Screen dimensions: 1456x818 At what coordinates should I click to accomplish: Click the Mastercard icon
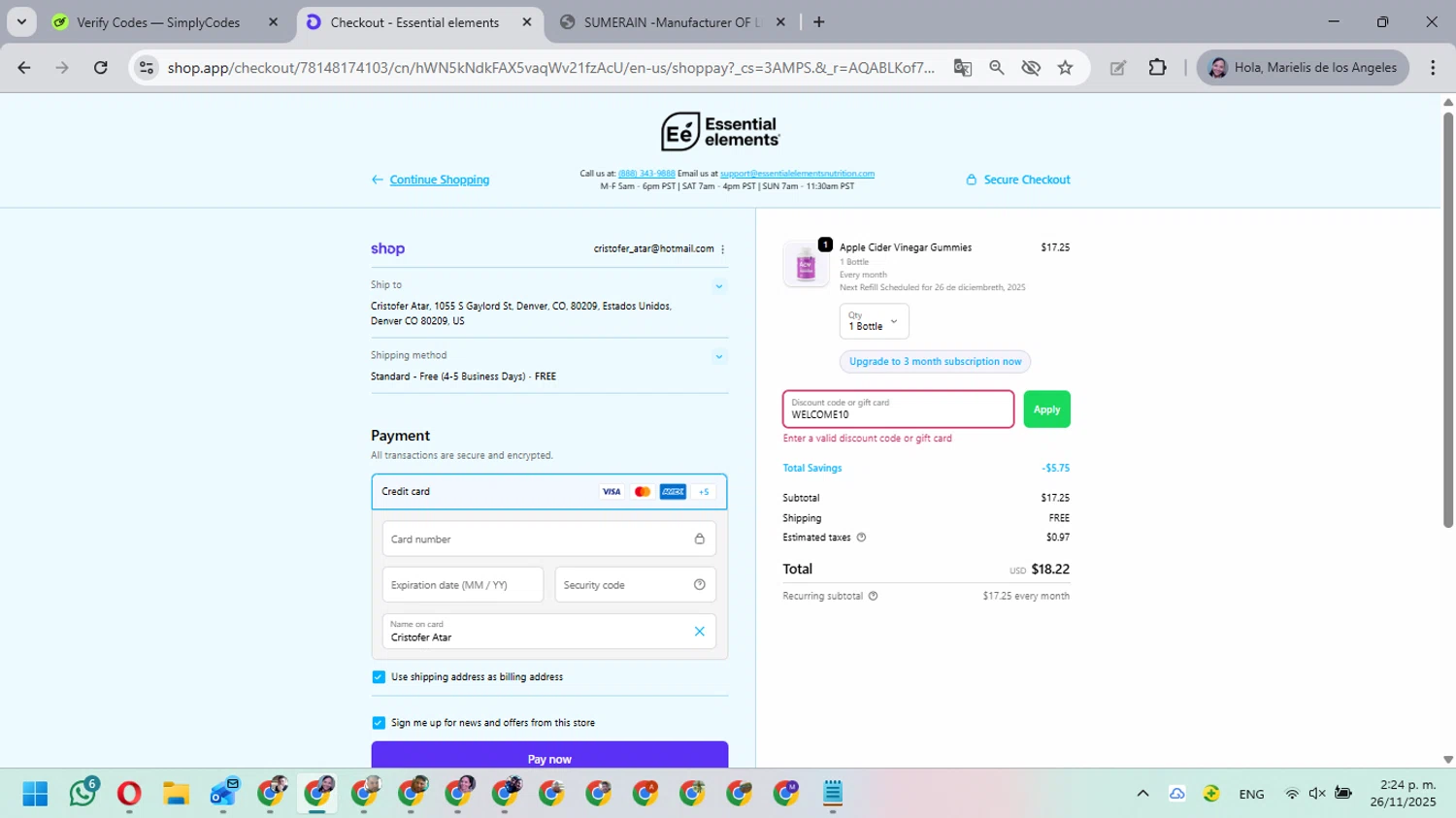[x=642, y=492]
